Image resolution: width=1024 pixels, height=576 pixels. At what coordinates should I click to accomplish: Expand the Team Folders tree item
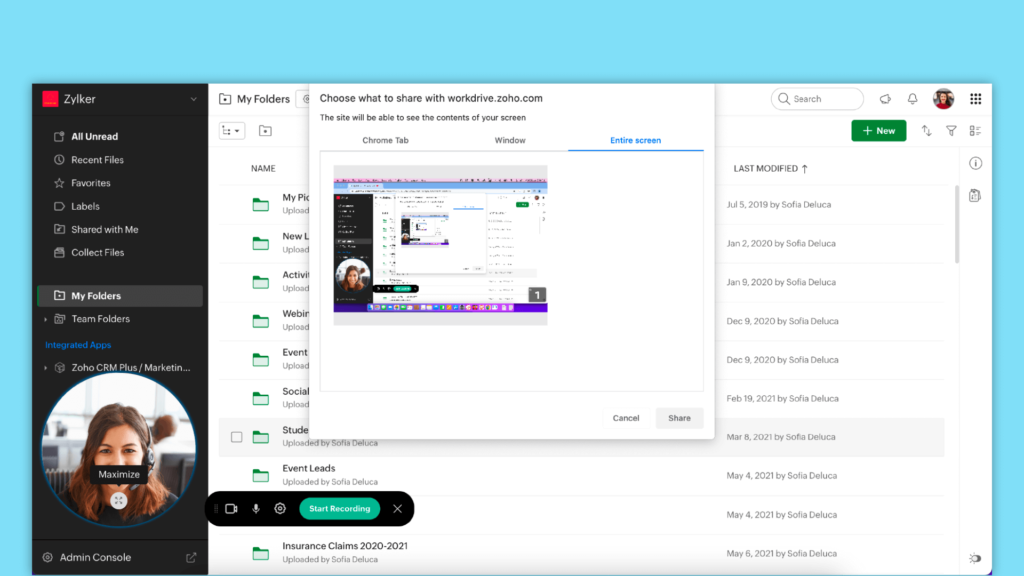point(45,320)
